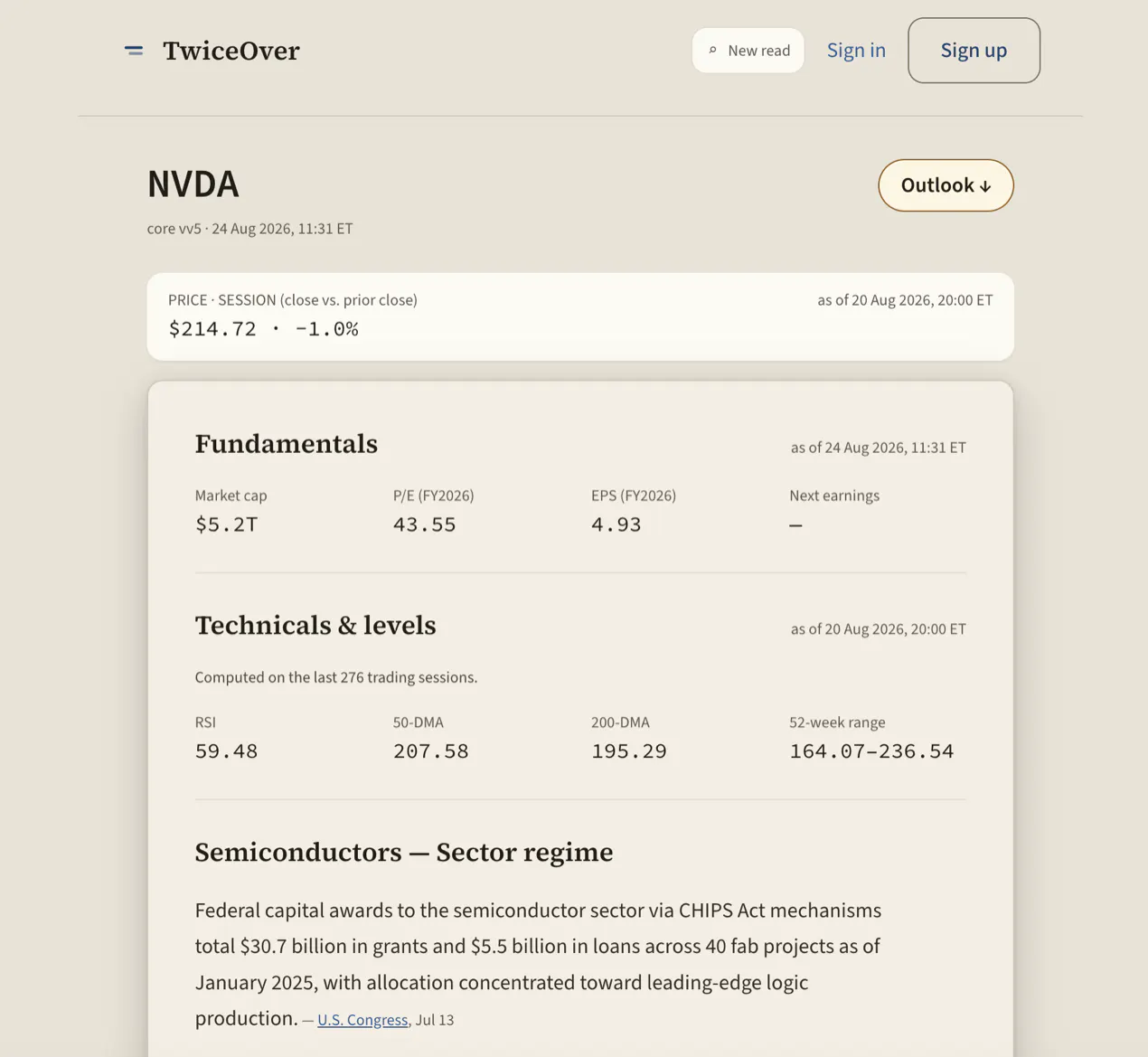The width and height of the screenshot is (1148, 1057).
Task: Click the Fundamentals section heading
Action: (x=287, y=444)
